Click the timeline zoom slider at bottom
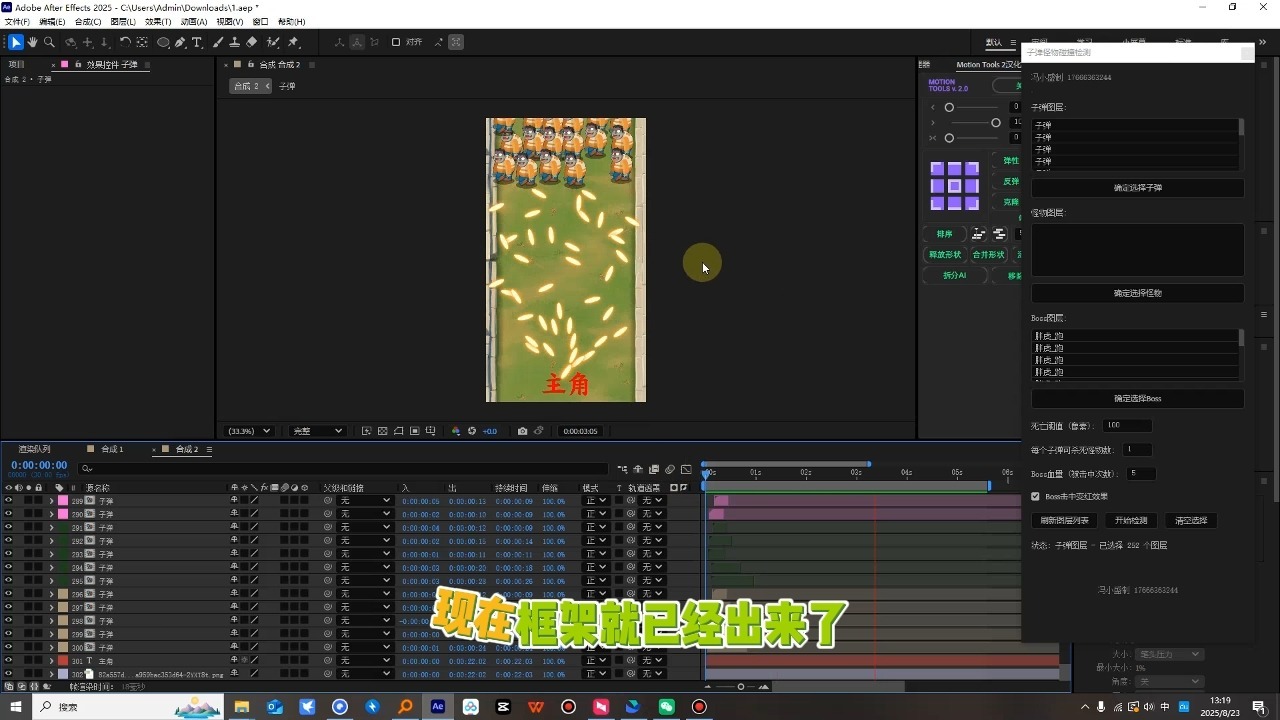Image resolution: width=1280 pixels, height=720 pixels. click(x=740, y=687)
